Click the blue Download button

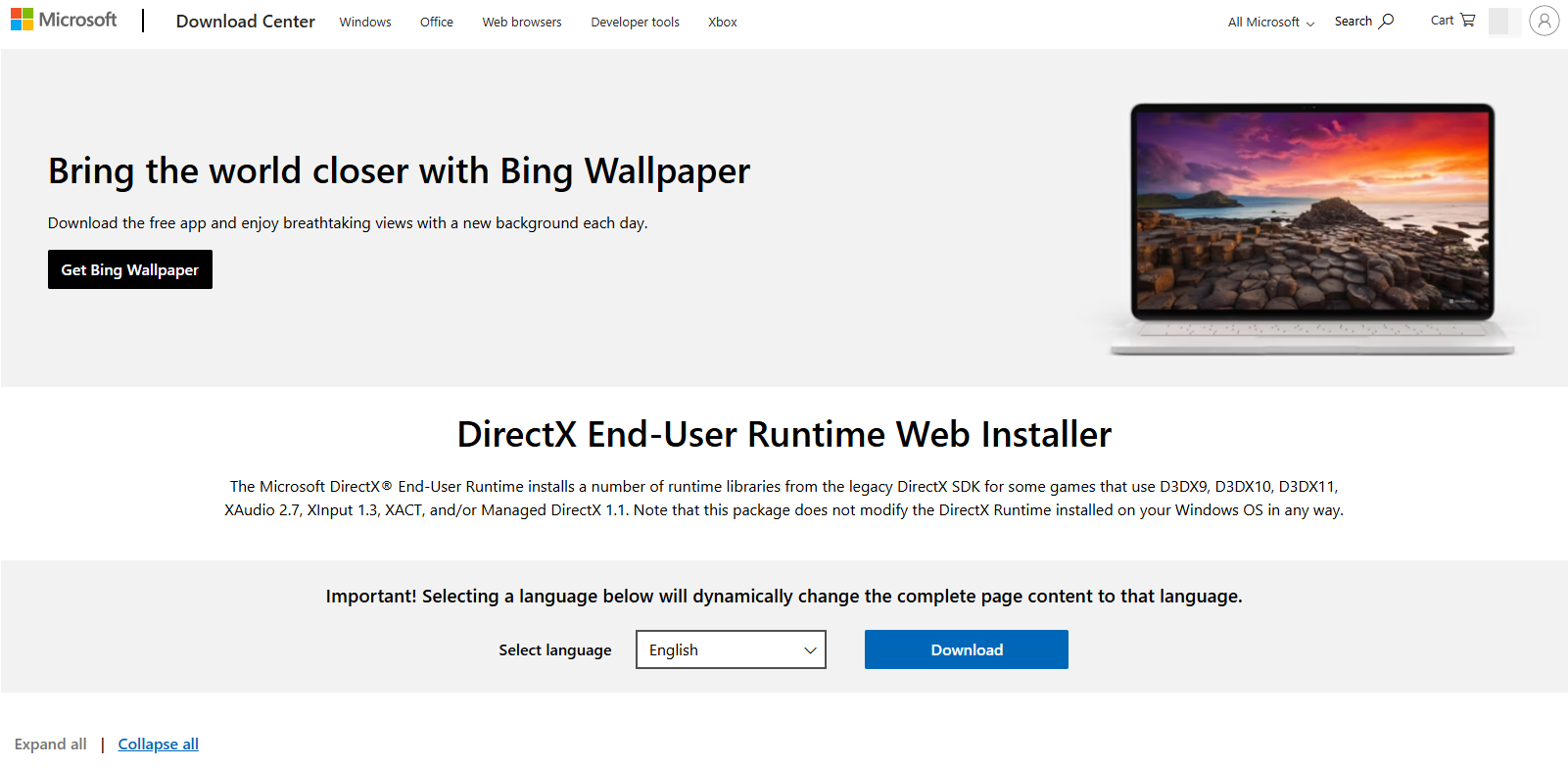(x=967, y=649)
